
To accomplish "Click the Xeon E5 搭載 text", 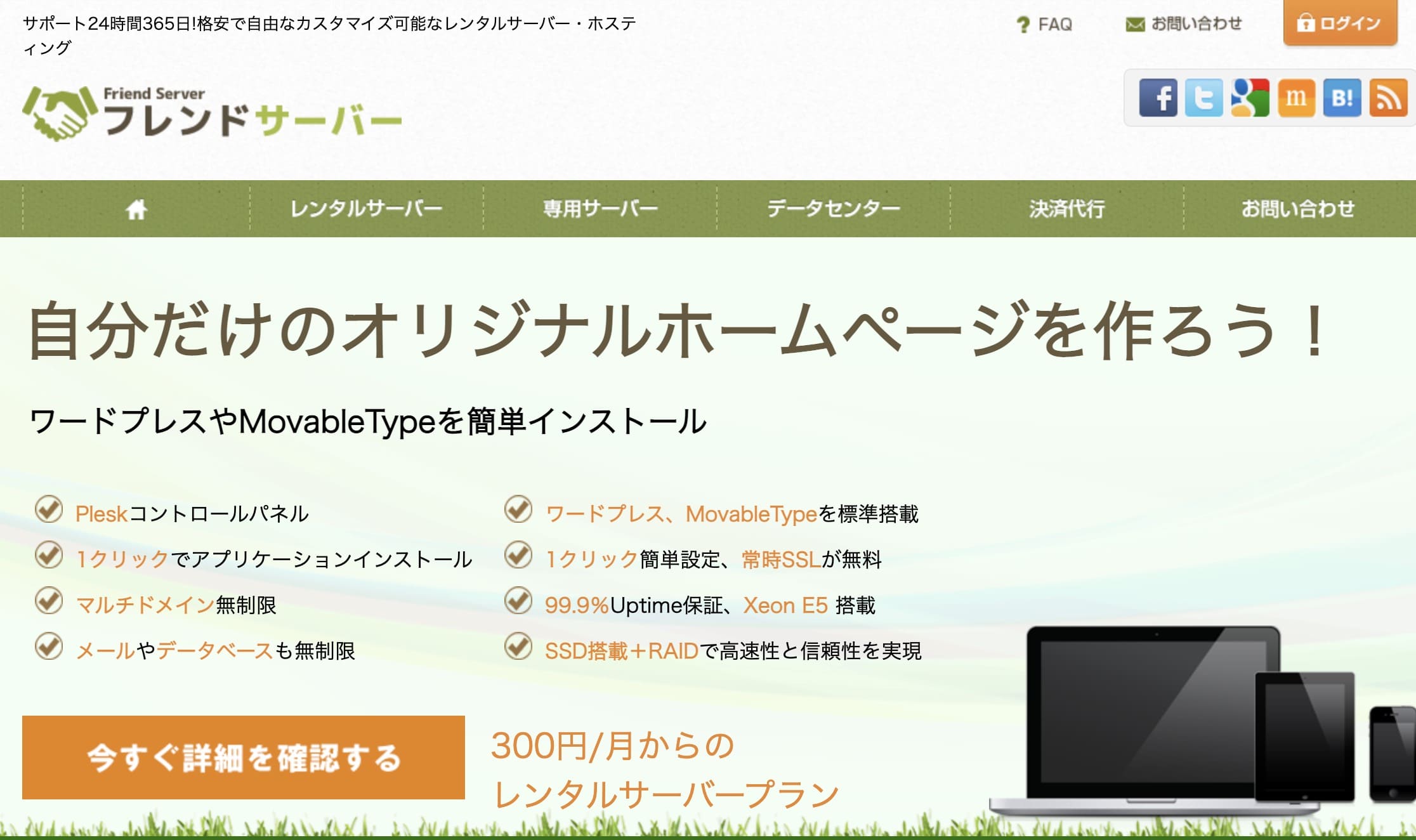I will (x=810, y=605).
